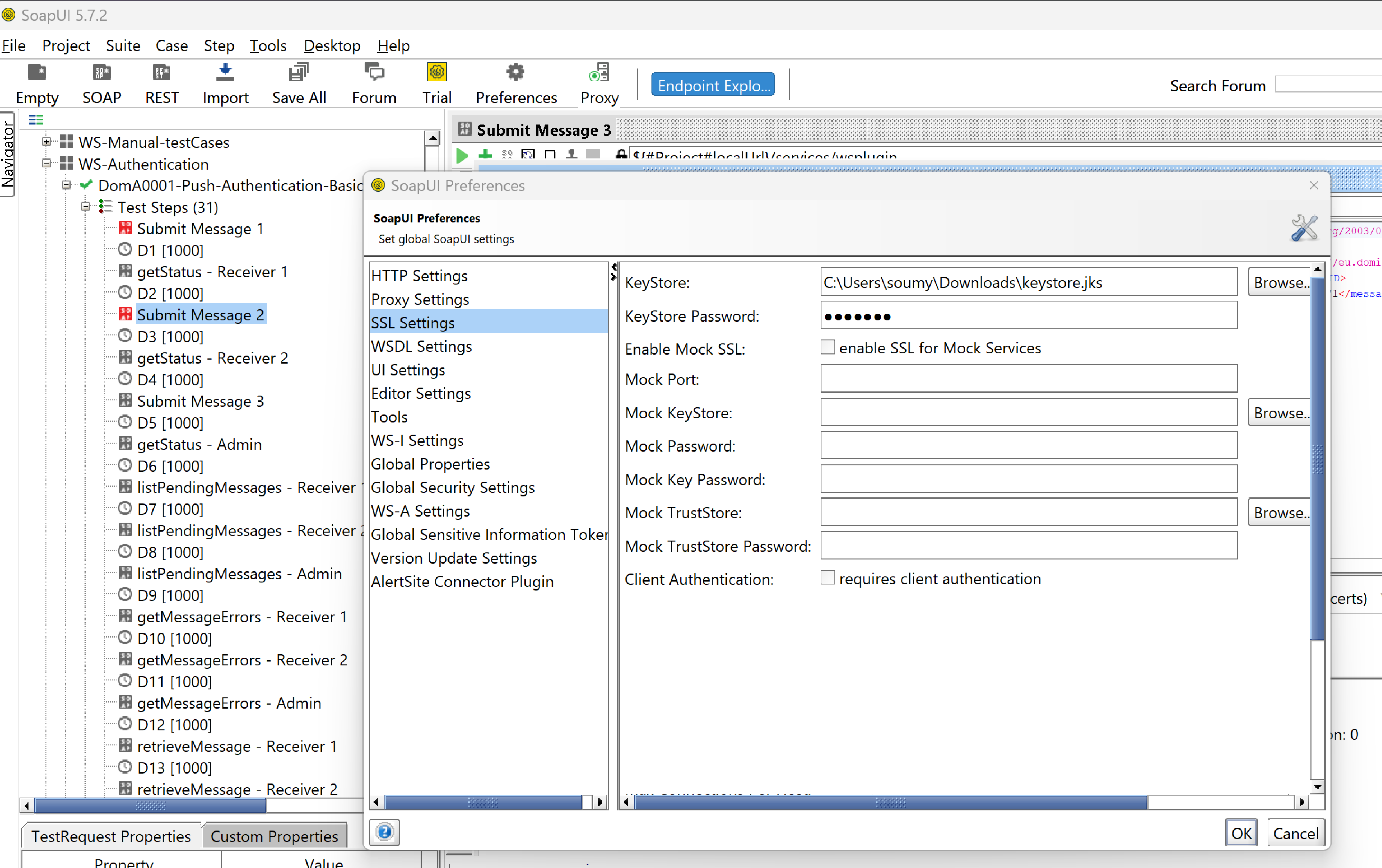
Task: Click into the Mock Port field
Action: pos(1029,379)
